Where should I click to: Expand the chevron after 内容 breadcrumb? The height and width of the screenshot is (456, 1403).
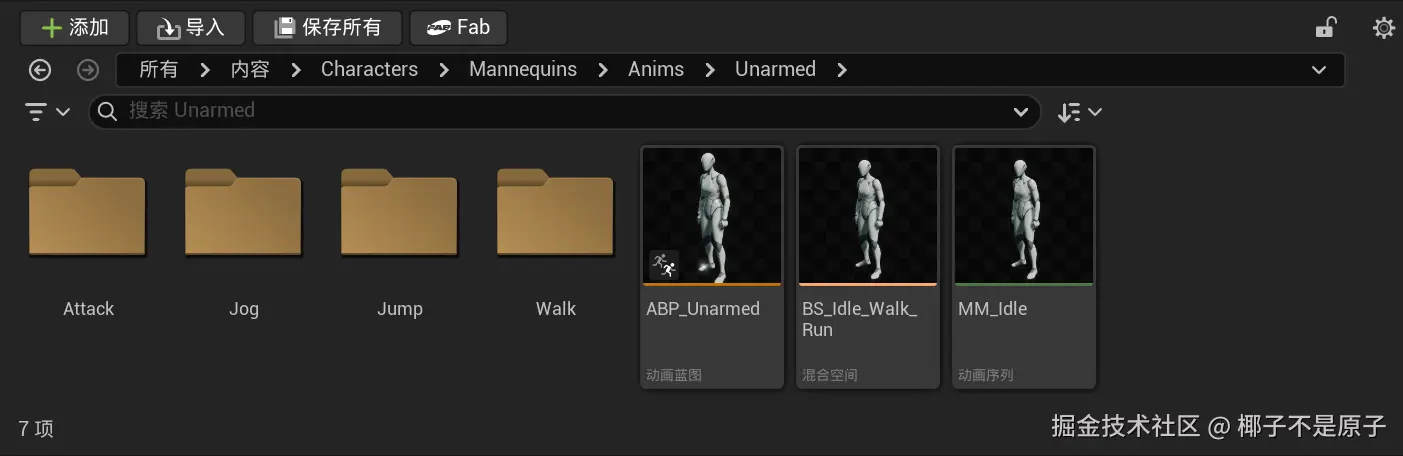click(x=295, y=70)
